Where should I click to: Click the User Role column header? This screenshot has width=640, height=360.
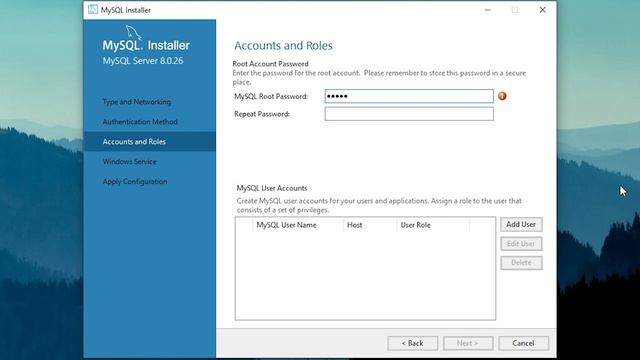coord(433,225)
